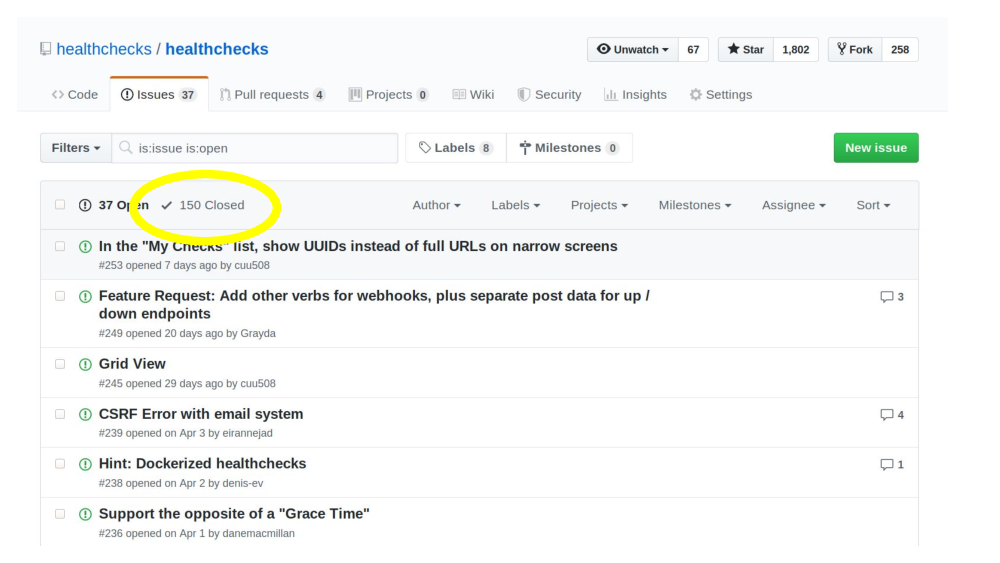Open the Grace Time support issue
Screen dimensions: 1000x563
tap(234, 514)
